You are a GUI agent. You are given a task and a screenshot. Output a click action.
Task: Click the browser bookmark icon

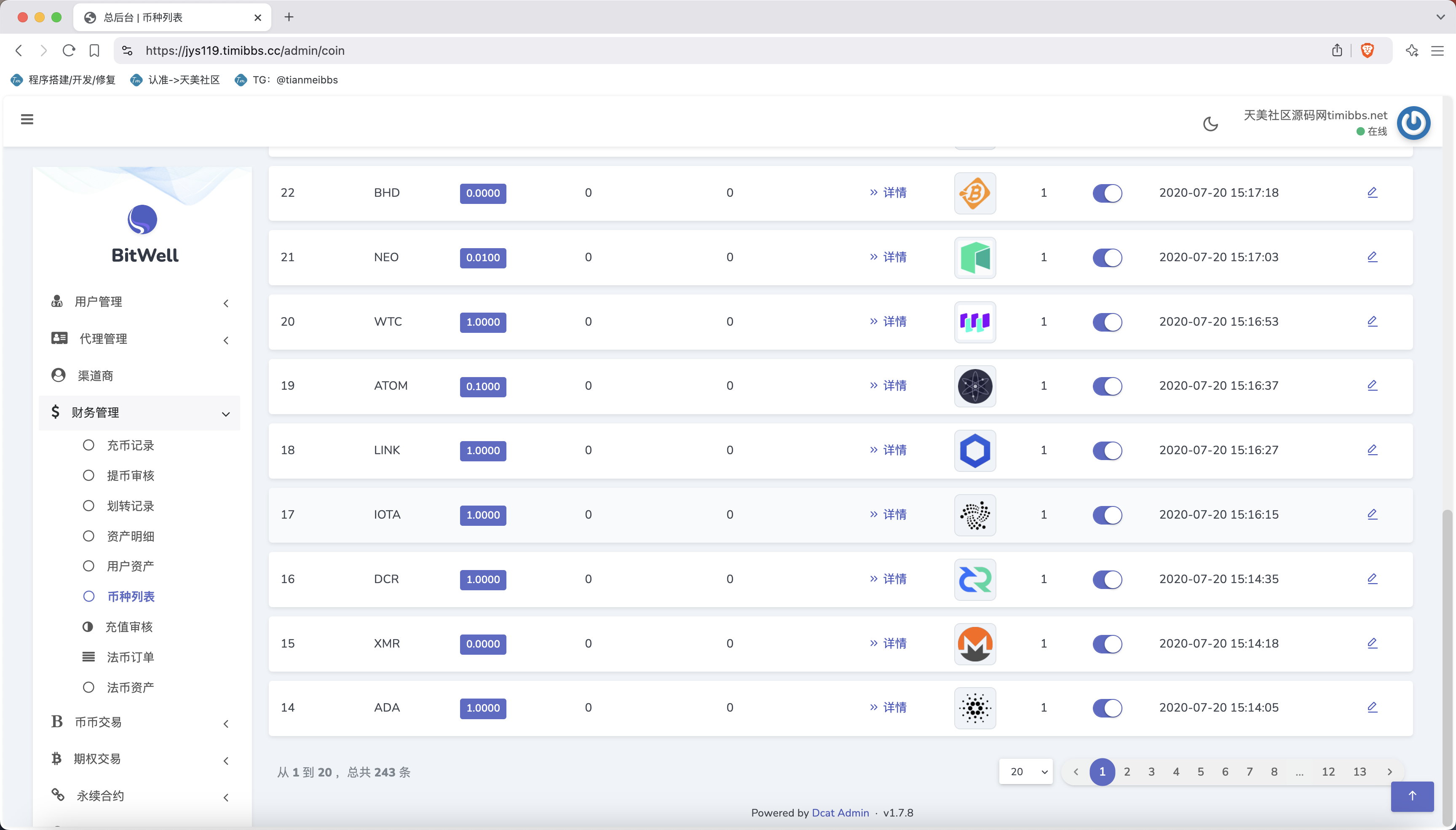point(95,50)
